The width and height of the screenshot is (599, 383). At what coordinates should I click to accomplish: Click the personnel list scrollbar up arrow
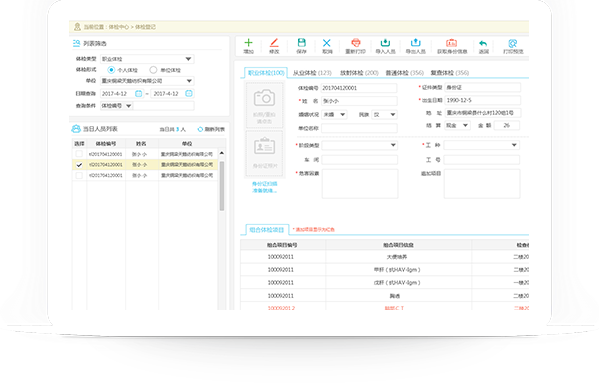(x=222, y=153)
